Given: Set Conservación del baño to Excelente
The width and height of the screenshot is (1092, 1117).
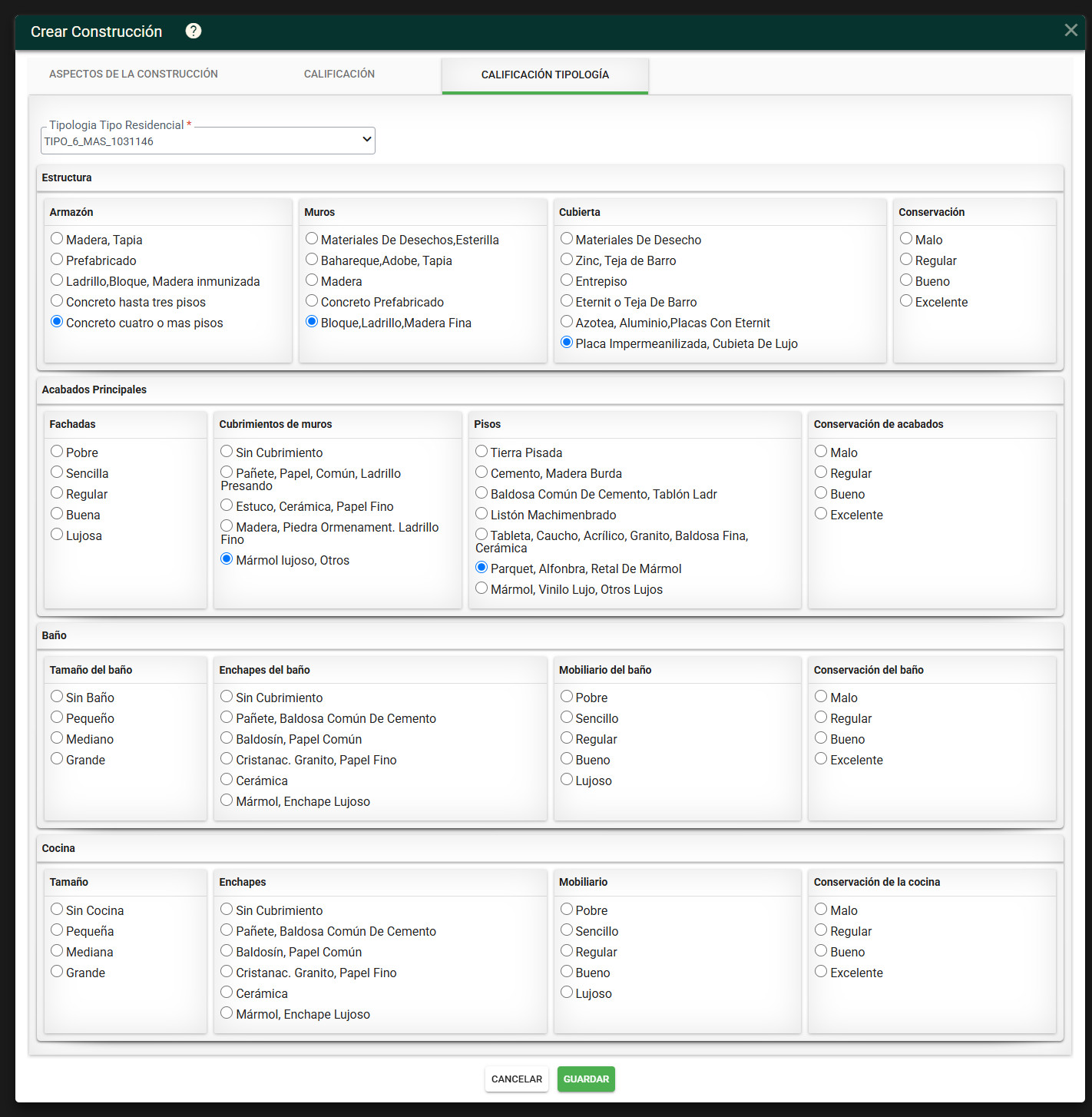Looking at the screenshot, I should tap(821, 759).
